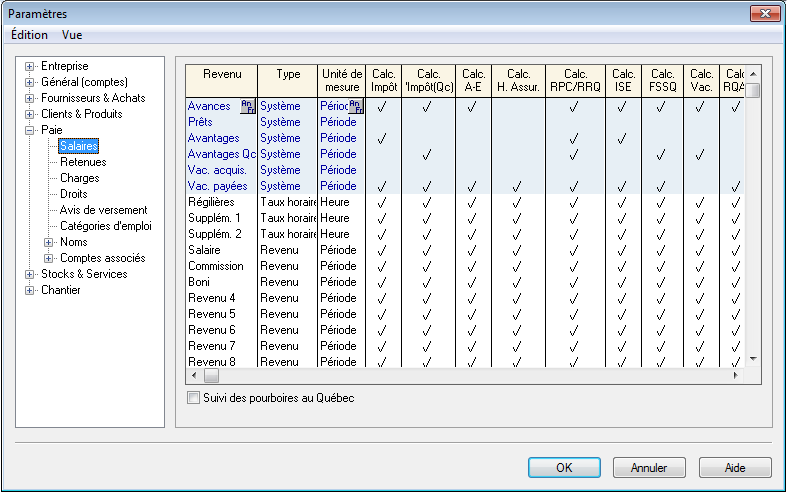Viewport: 787px width, 493px height.
Task: Open the Édition menu
Action: (x=29, y=35)
